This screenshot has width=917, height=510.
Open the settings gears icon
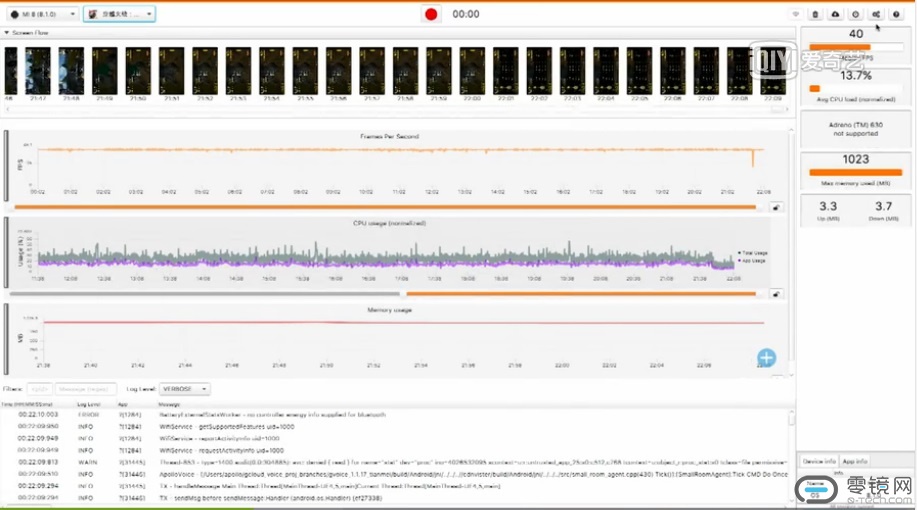pyautogui.click(x=876, y=14)
